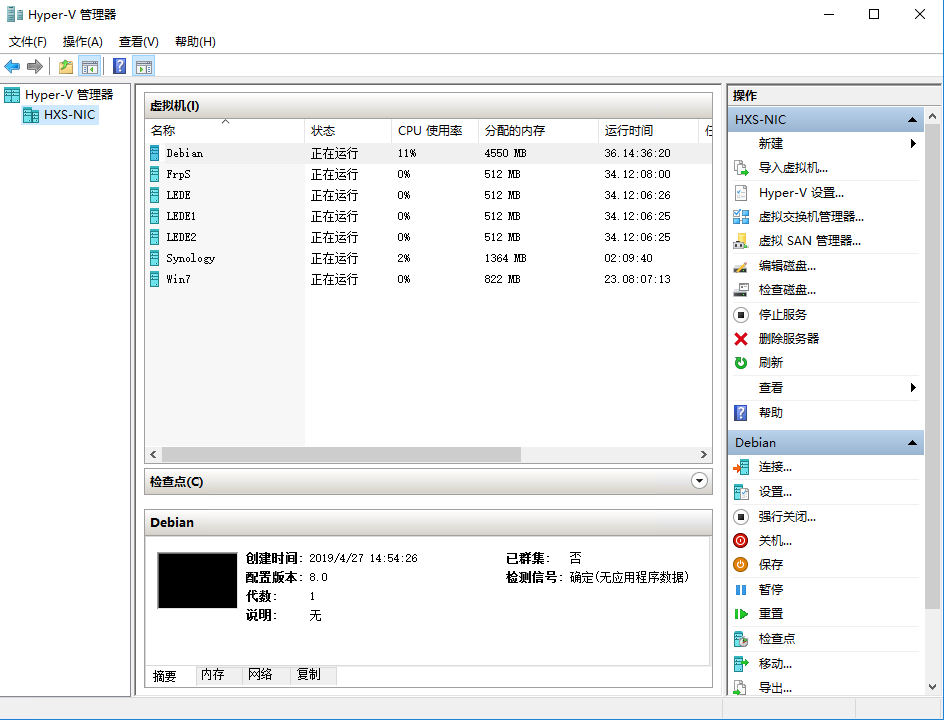Toggle the console tree toolbar icon
Viewport: 944px width, 720px height.
click(x=90, y=66)
